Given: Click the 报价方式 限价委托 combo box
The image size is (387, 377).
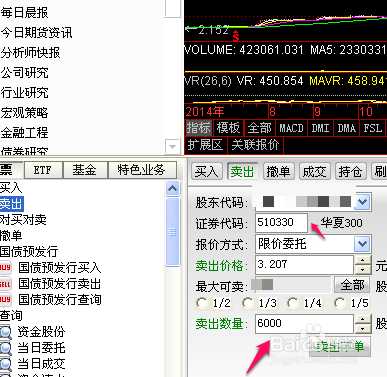Looking at the screenshot, I should click(313, 244).
